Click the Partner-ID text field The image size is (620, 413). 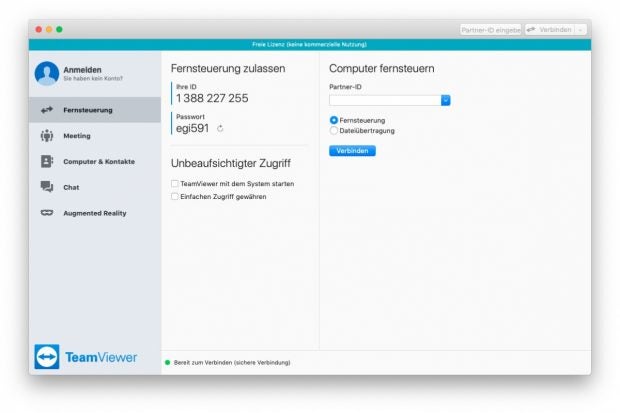point(384,100)
